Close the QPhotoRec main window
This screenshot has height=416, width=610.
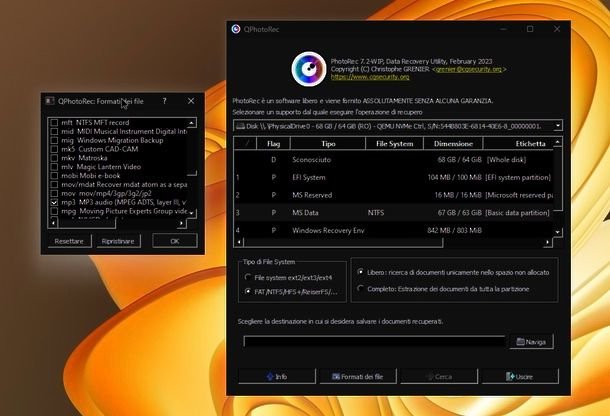click(557, 29)
